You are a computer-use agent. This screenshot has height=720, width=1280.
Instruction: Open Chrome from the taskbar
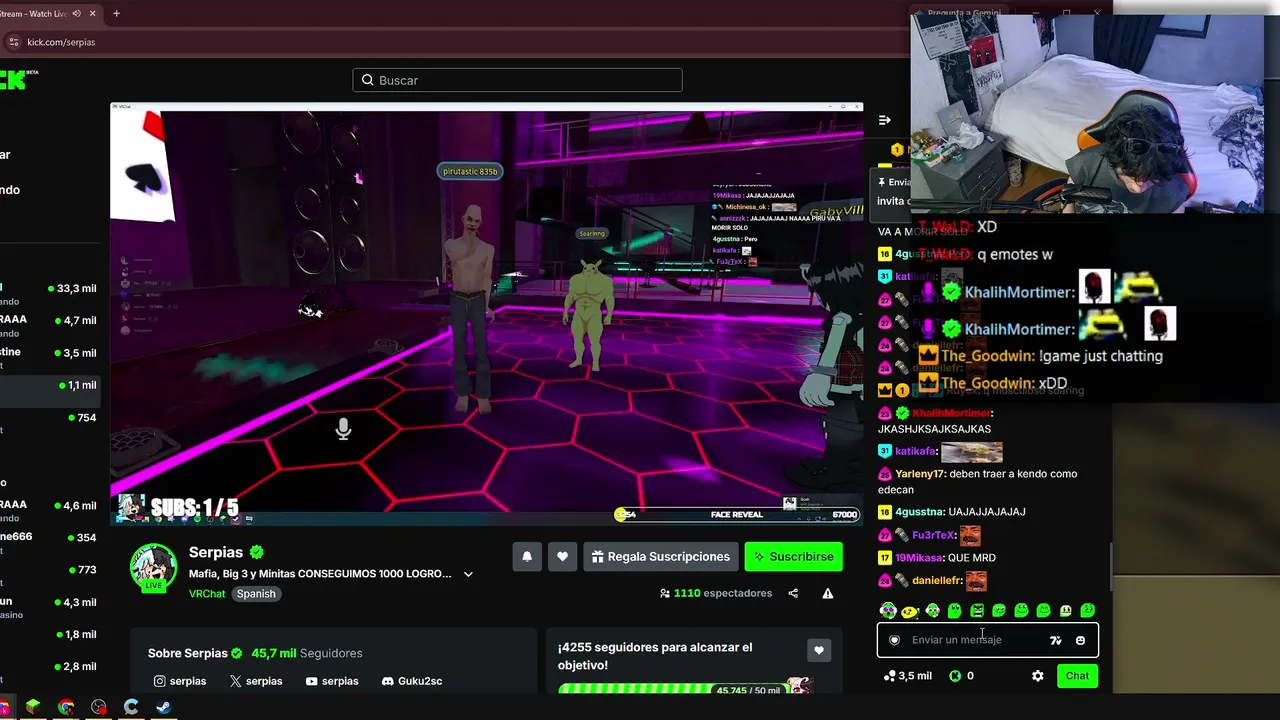click(x=66, y=707)
